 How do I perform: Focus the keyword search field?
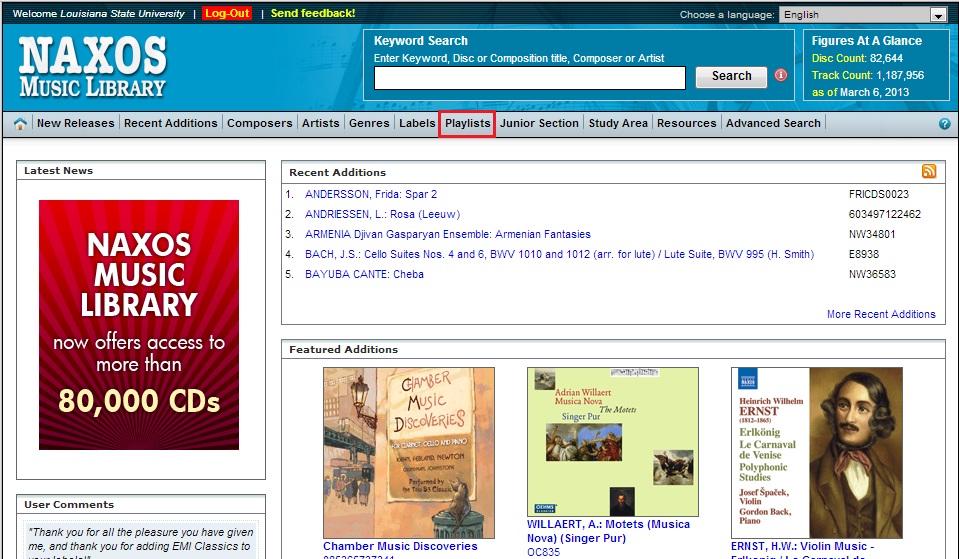click(530, 78)
